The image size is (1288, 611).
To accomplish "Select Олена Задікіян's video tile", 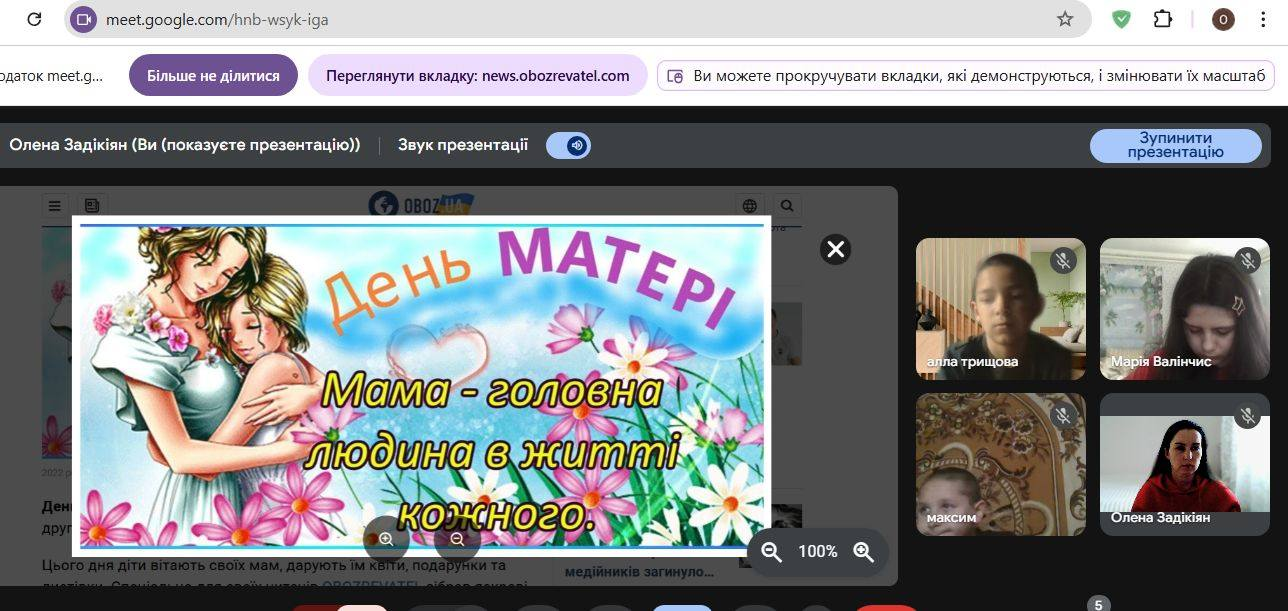I will point(1185,464).
